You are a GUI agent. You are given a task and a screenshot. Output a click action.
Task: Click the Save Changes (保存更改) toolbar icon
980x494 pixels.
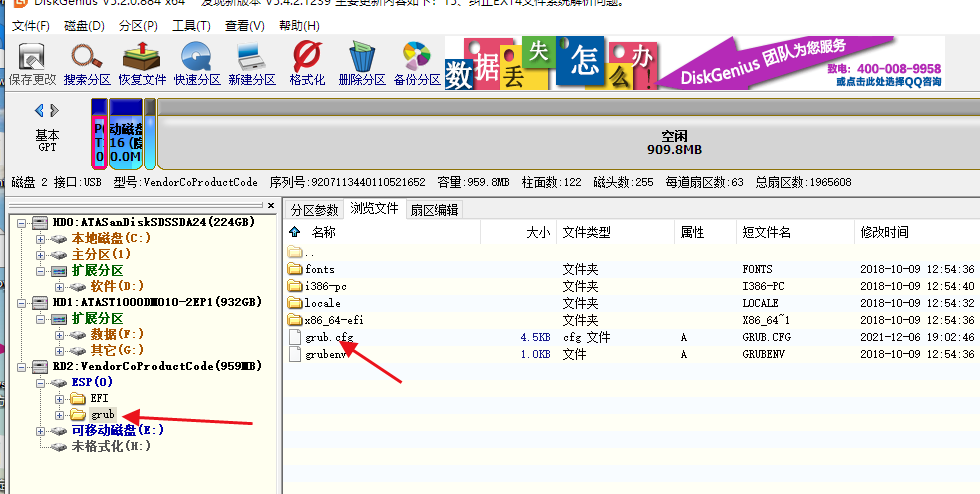[x=32, y=63]
